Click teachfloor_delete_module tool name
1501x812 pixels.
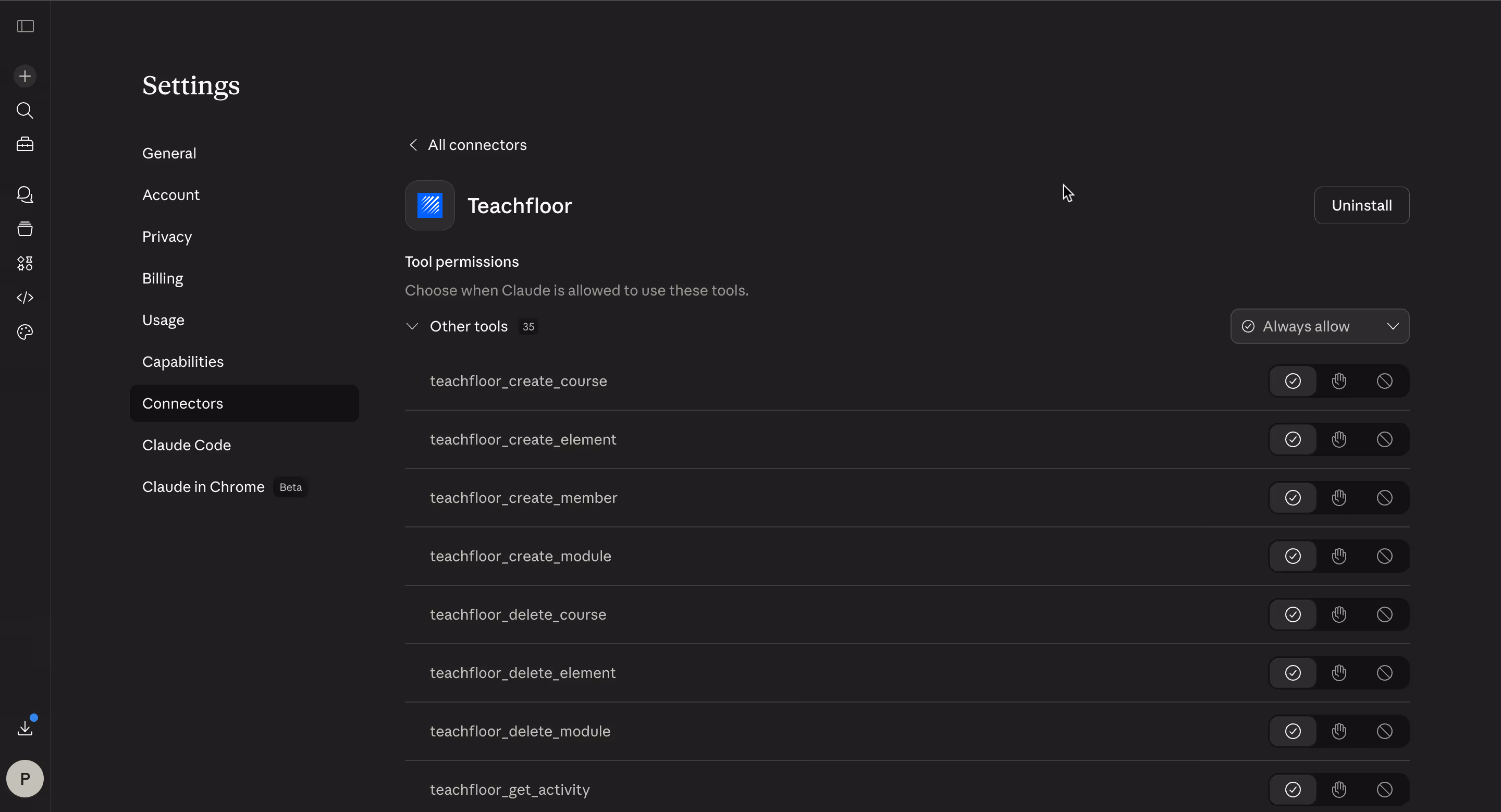pos(520,731)
